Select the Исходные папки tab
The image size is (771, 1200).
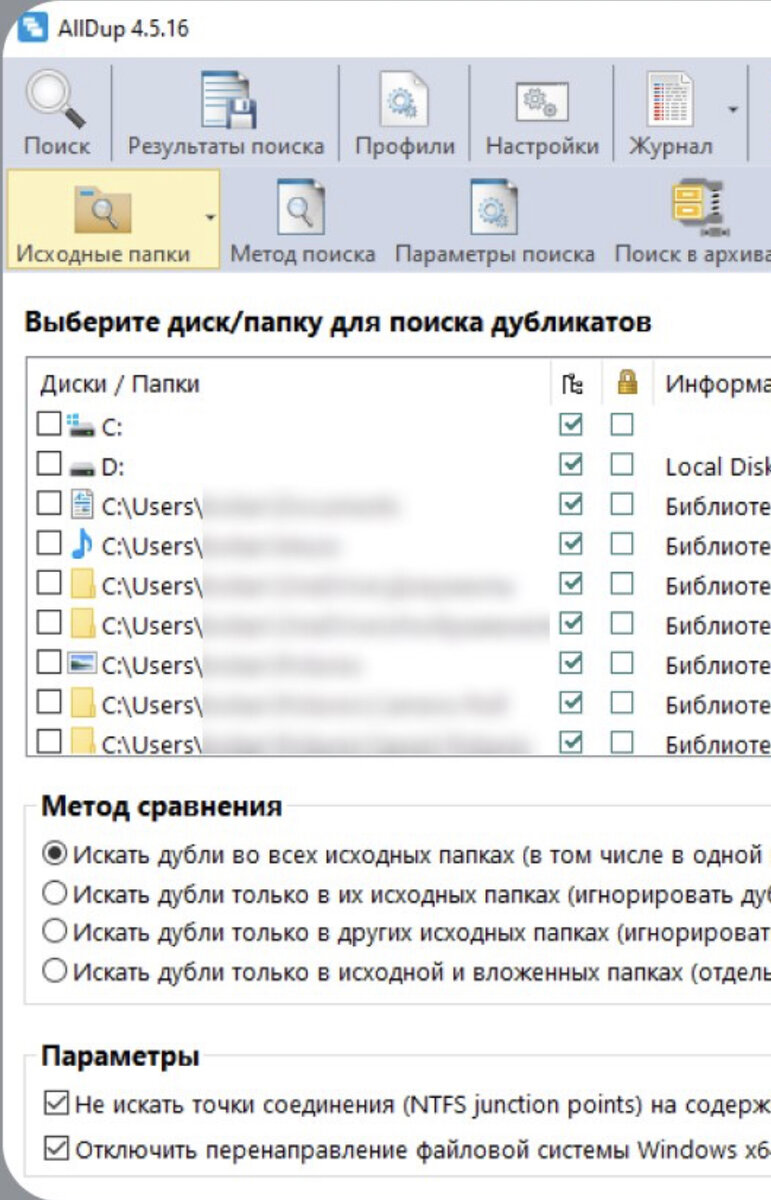pyautogui.click(x=103, y=219)
